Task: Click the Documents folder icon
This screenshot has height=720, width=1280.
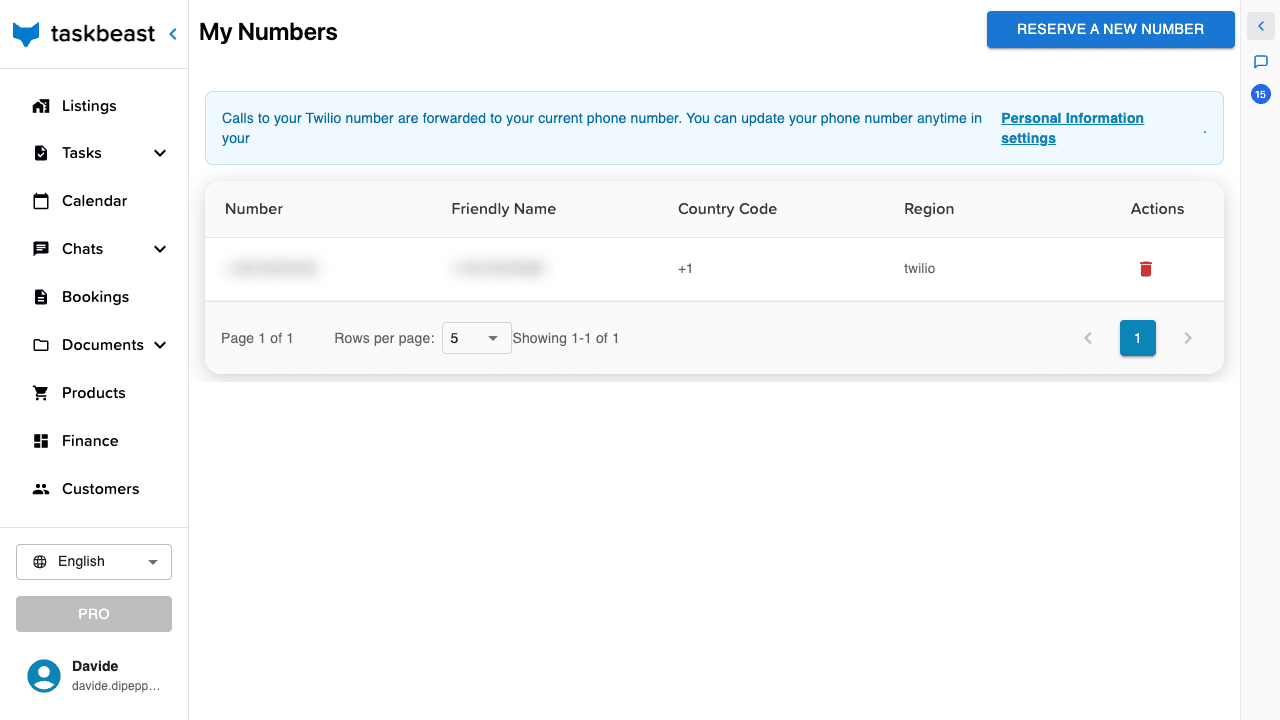Action: click(x=41, y=345)
